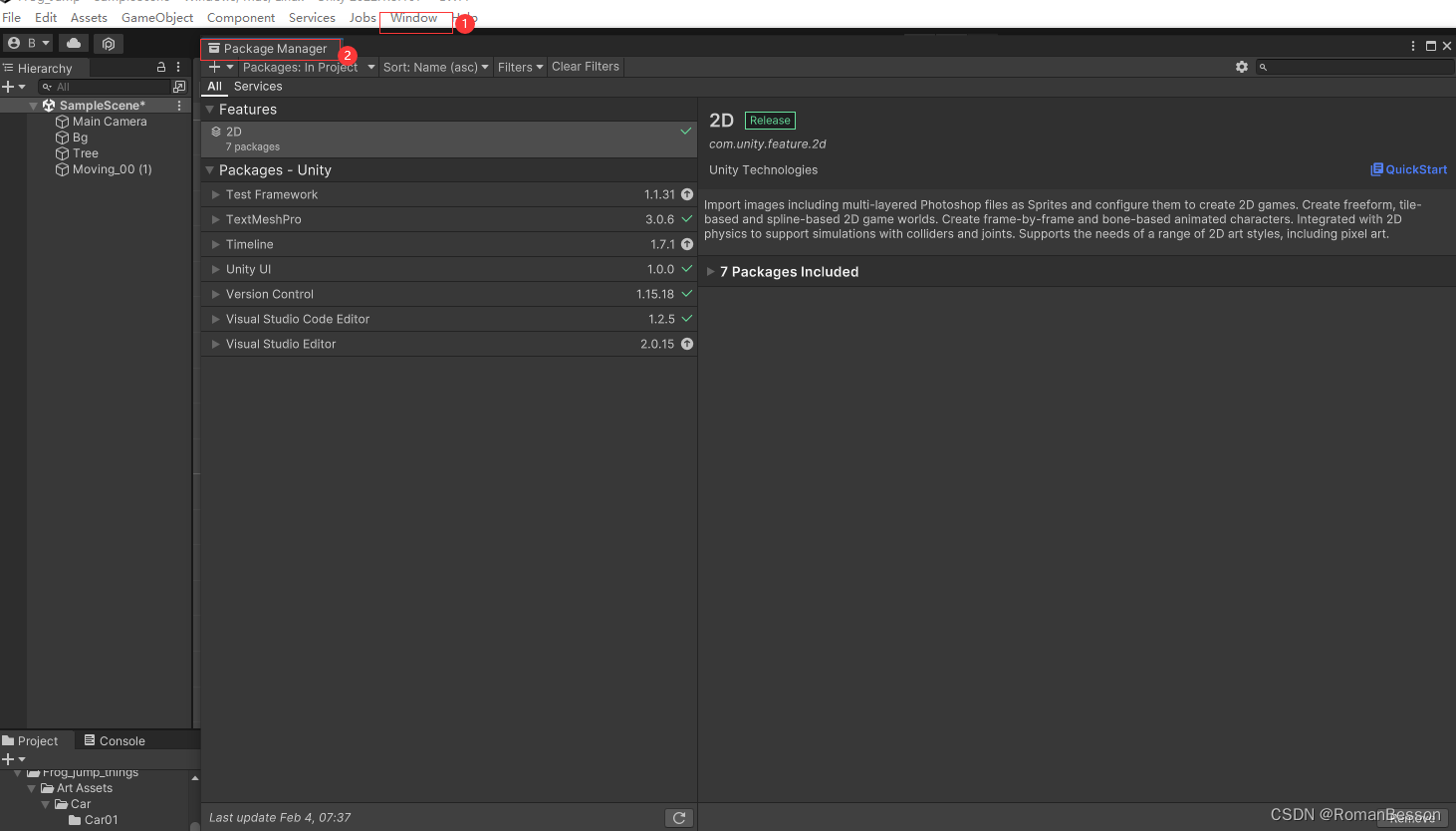Click the update-available icon on Timeline
This screenshot has width=1456, height=831.
point(687,244)
